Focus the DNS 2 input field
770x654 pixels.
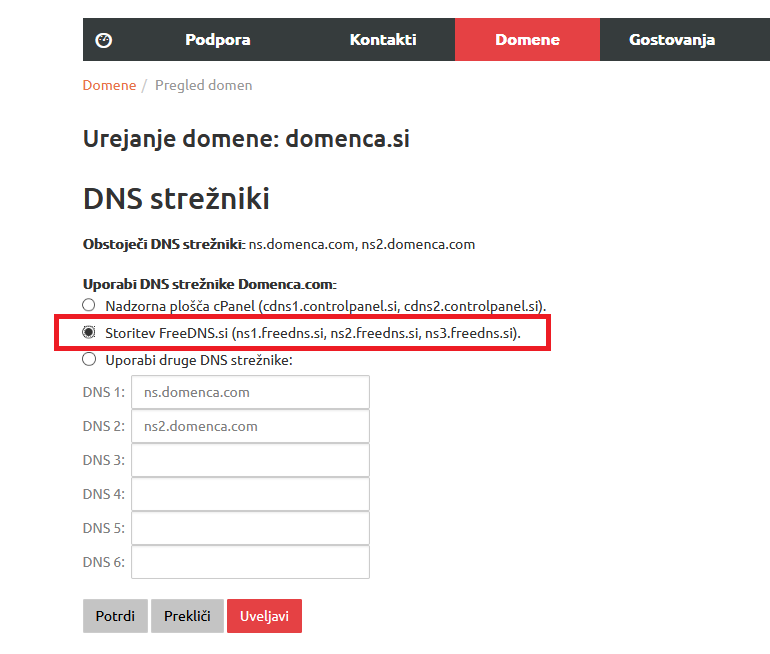click(x=250, y=426)
